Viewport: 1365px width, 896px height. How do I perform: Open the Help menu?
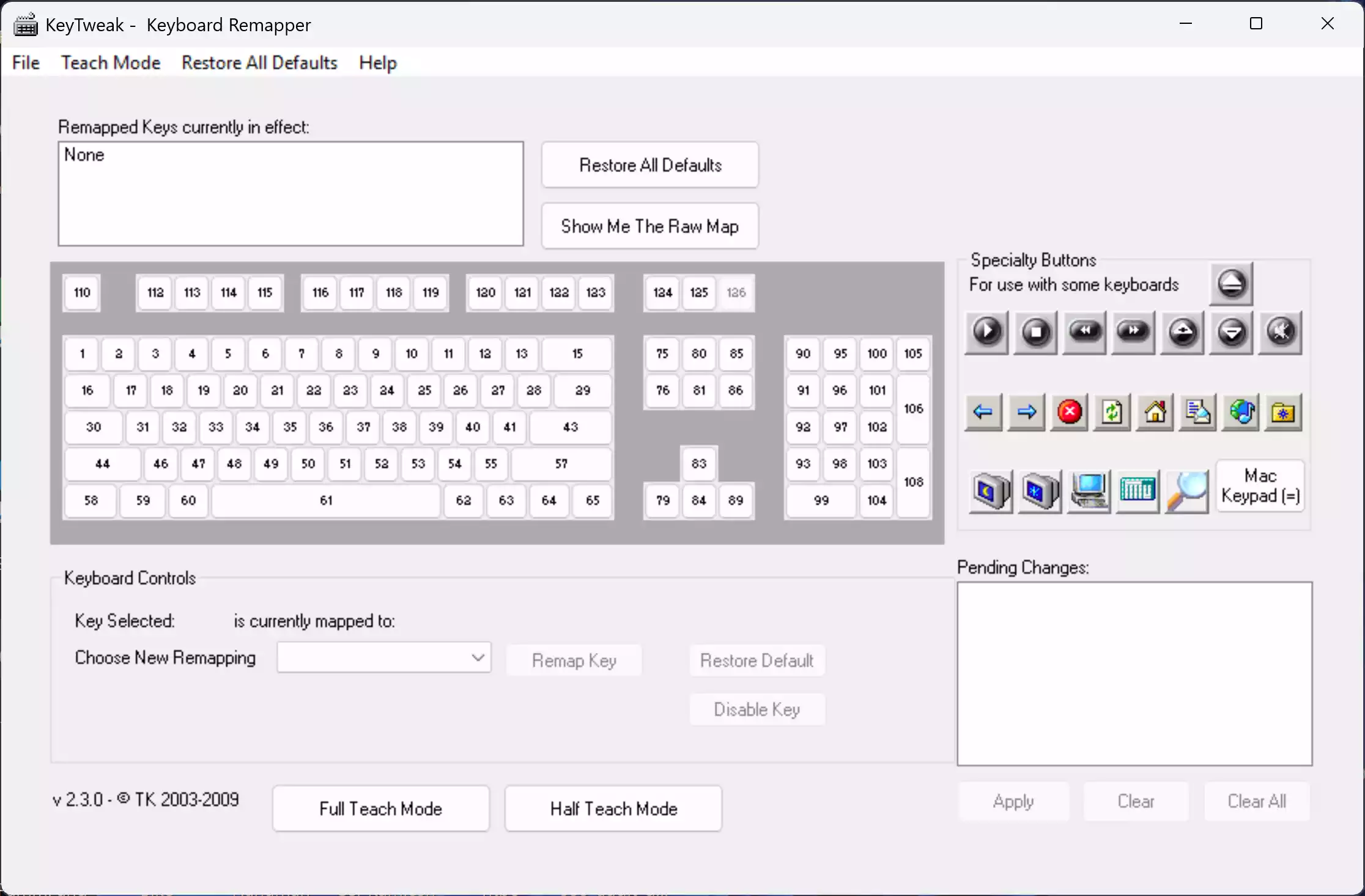pyautogui.click(x=377, y=62)
